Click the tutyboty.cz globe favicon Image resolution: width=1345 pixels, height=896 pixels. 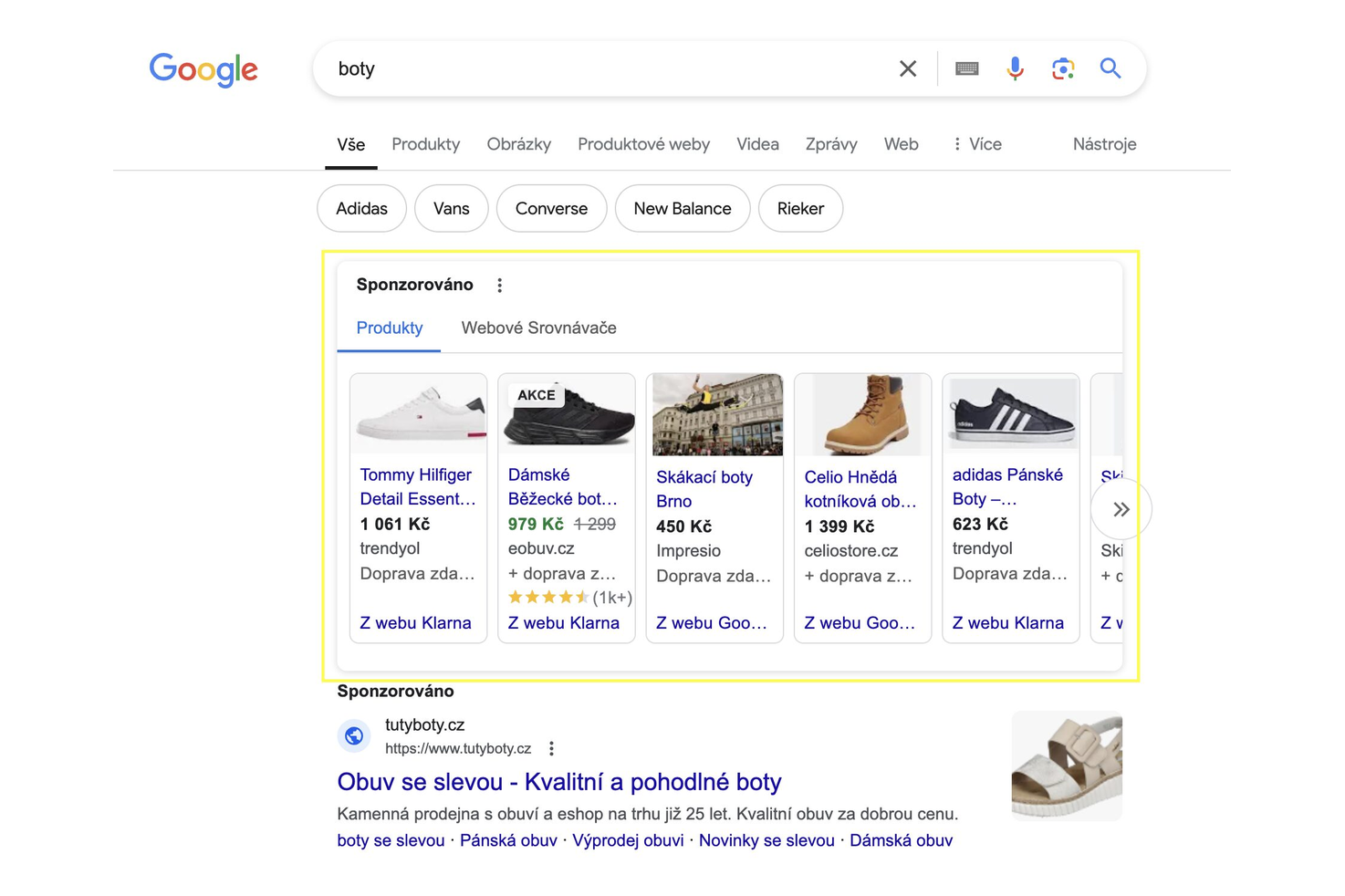[x=354, y=735]
